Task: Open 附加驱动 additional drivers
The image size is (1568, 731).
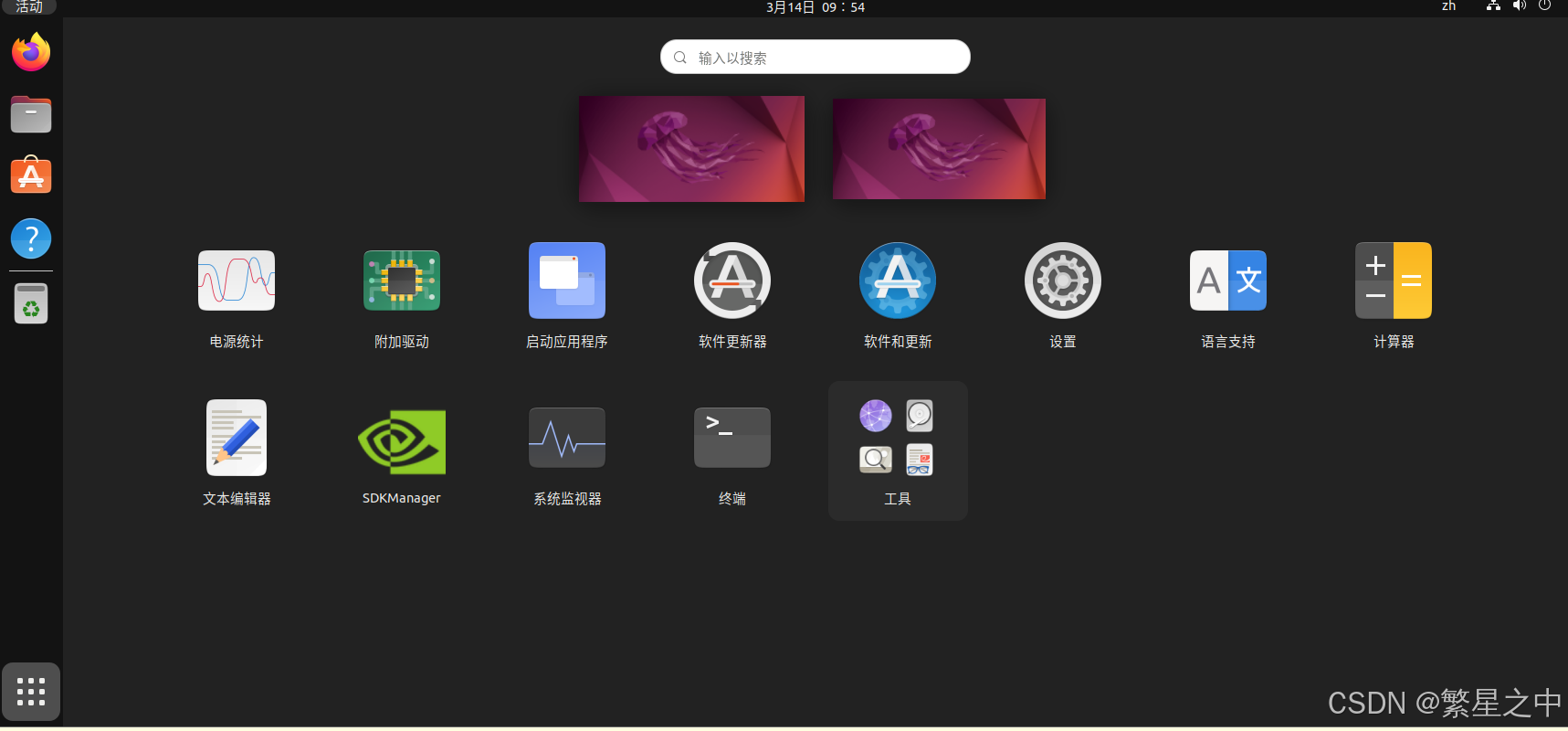Action: [402, 281]
